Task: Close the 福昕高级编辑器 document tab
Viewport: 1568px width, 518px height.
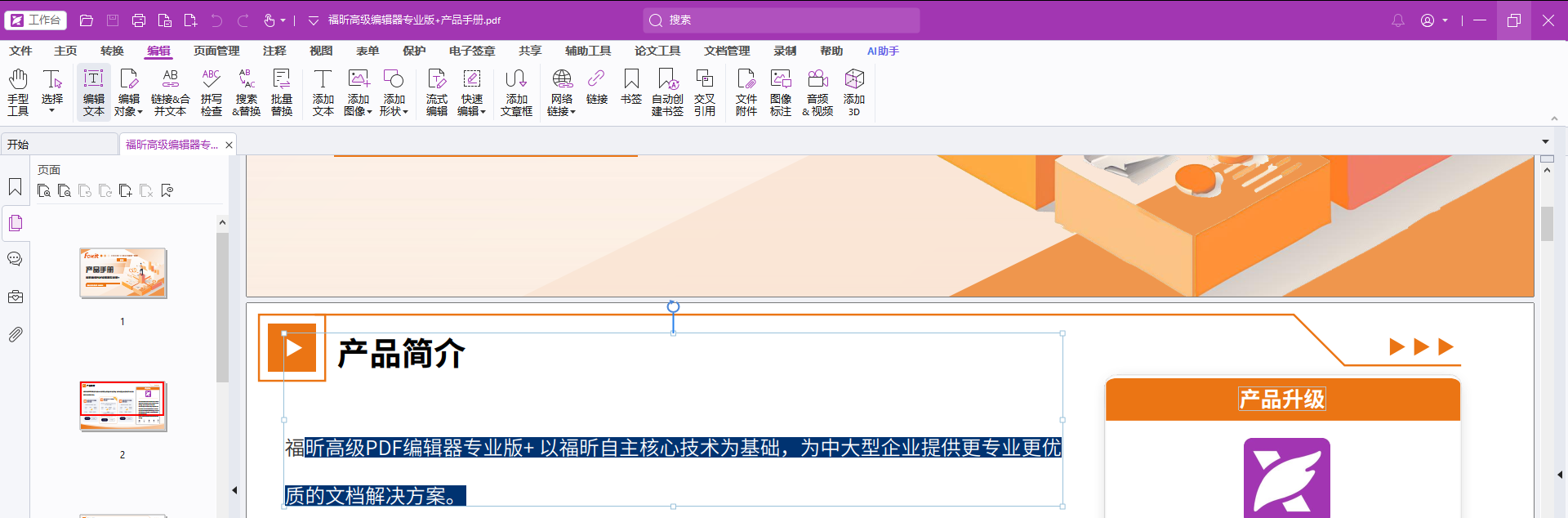Action: (229, 145)
